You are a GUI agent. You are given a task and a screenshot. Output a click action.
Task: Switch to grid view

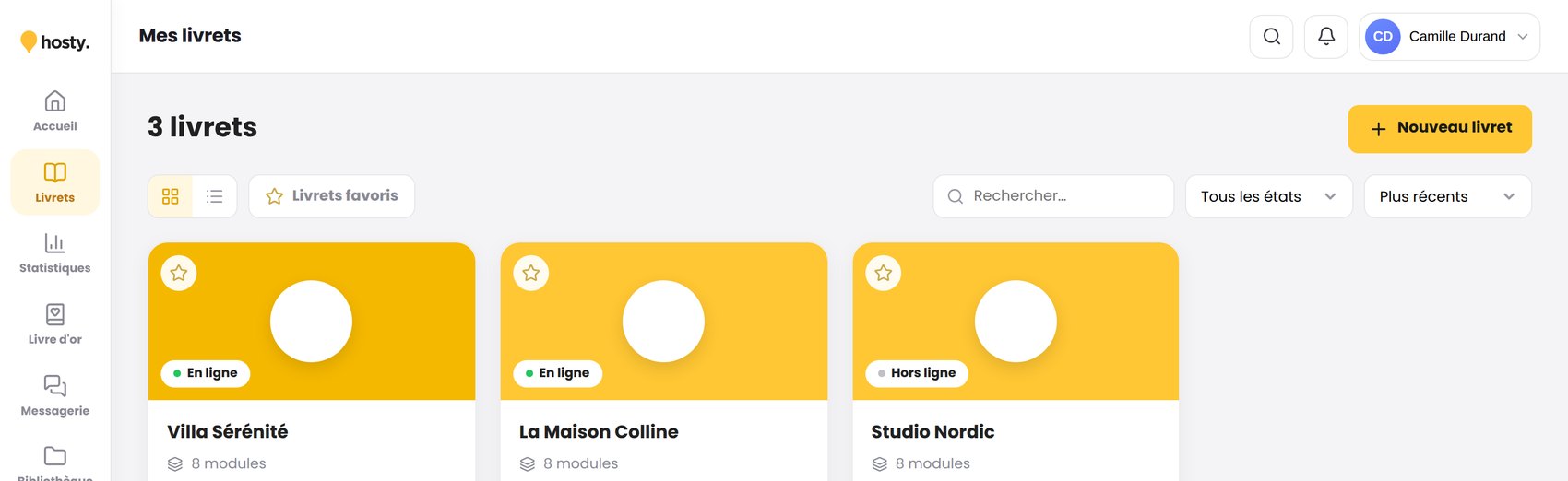pyautogui.click(x=171, y=196)
